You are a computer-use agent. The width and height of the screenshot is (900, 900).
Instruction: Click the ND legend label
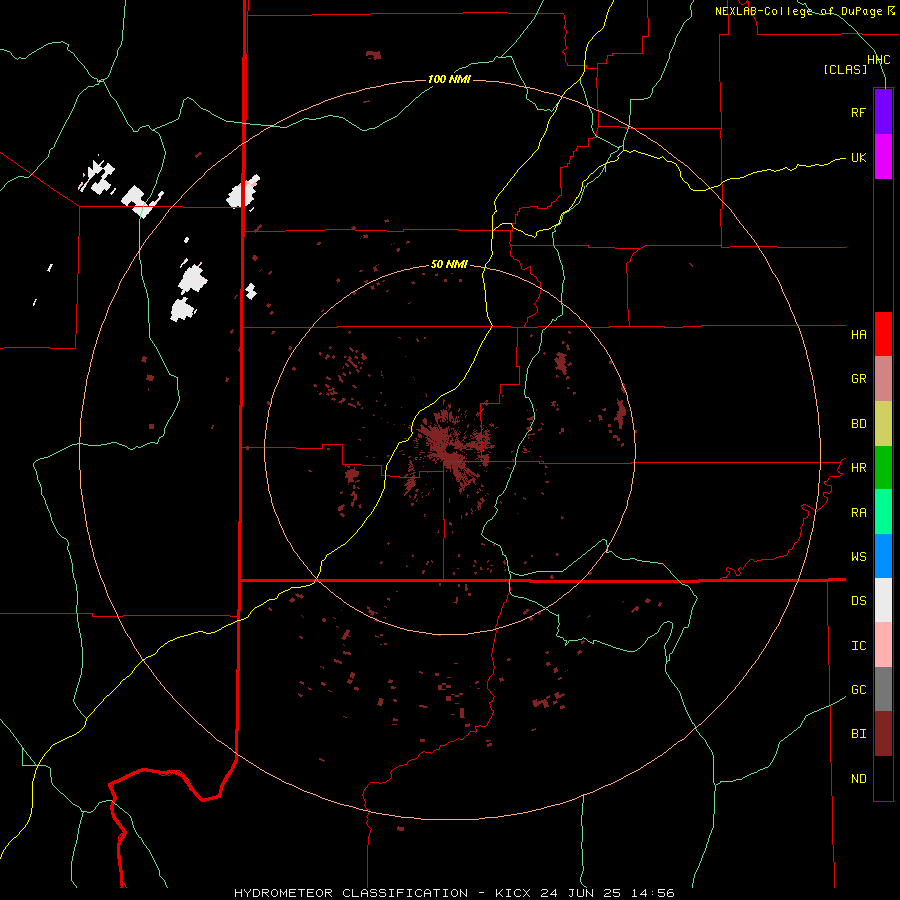(x=859, y=778)
